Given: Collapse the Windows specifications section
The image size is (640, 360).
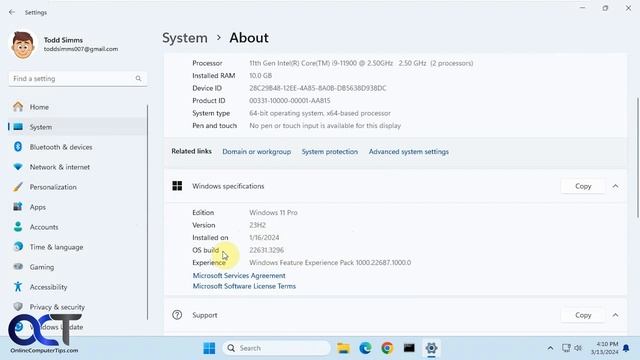Looking at the screenshot, I should (615, 186).
